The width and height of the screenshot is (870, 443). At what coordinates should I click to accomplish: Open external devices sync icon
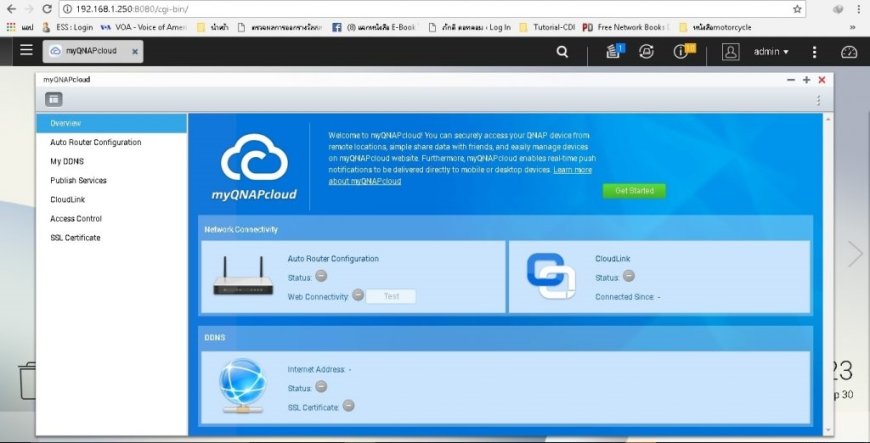tap(646, 52)
